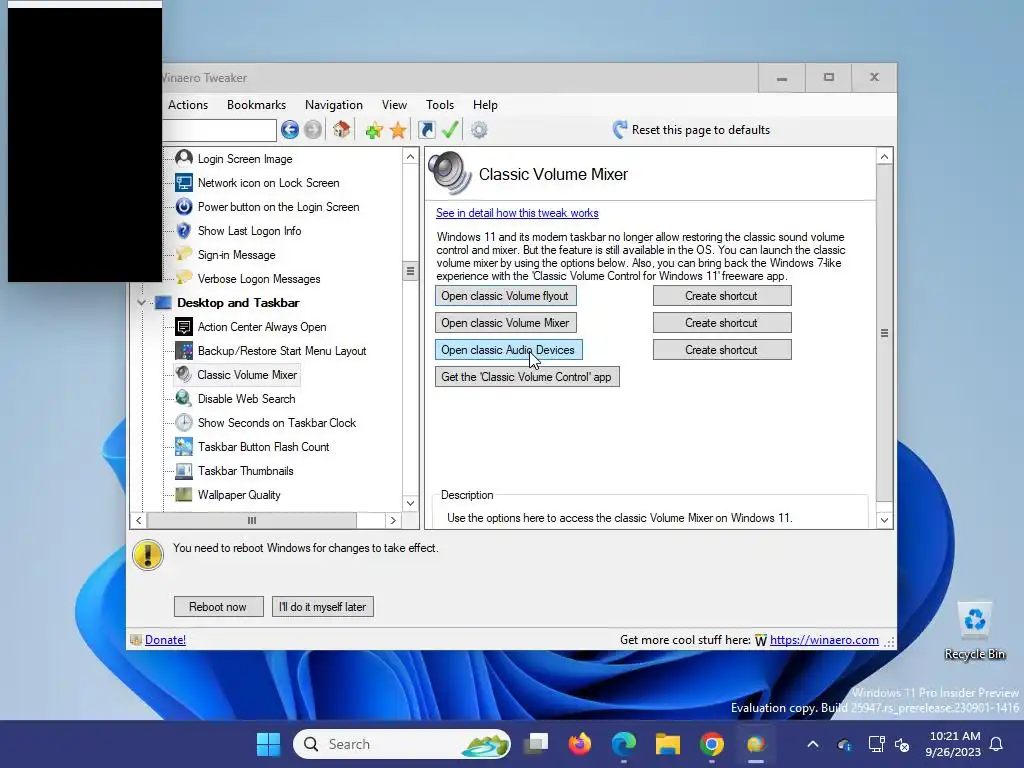
Task: Open the Help menu
Action: [x=485, y=104]
